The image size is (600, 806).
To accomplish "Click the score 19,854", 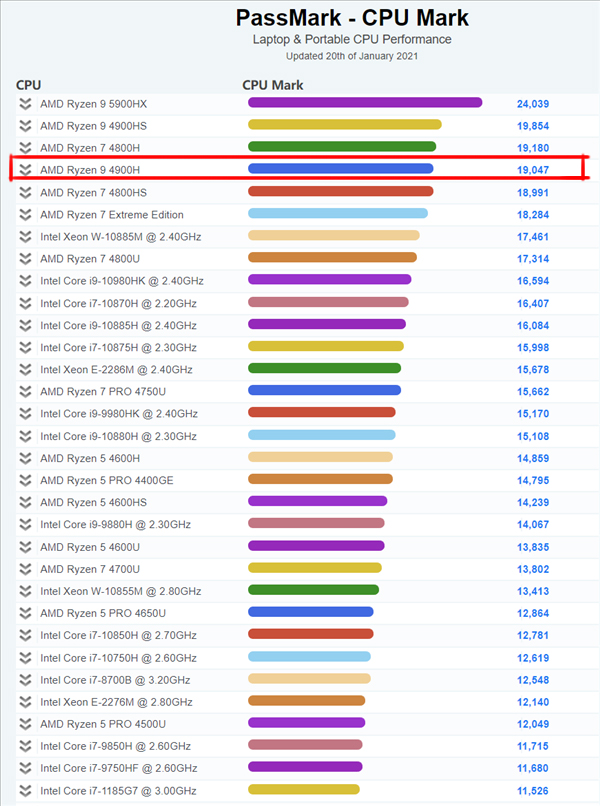I will pos(533,126).
